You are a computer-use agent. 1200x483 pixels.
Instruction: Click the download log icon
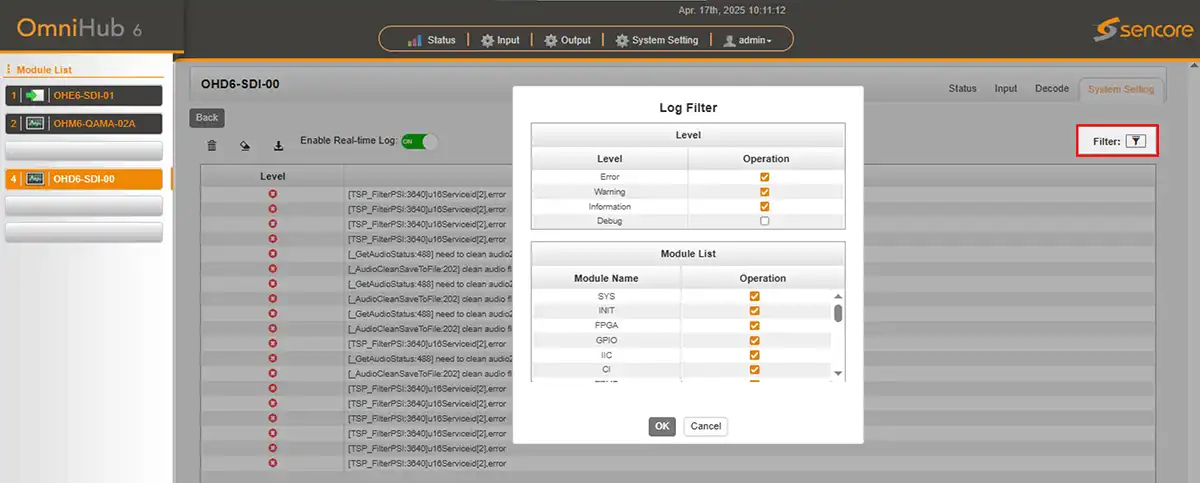(x=278, y=145)
